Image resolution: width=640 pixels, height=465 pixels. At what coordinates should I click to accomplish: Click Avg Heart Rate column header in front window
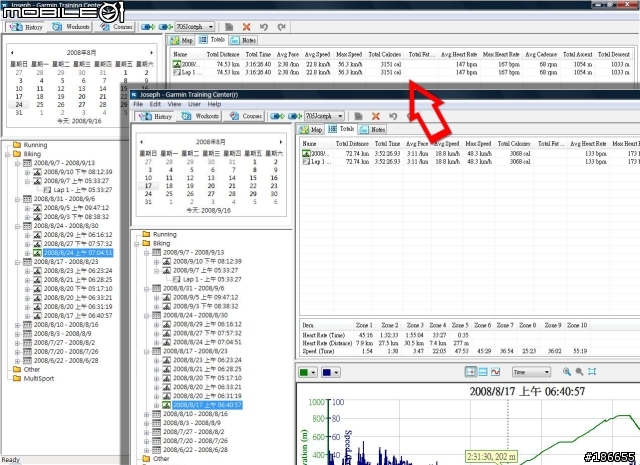[588, 144]
